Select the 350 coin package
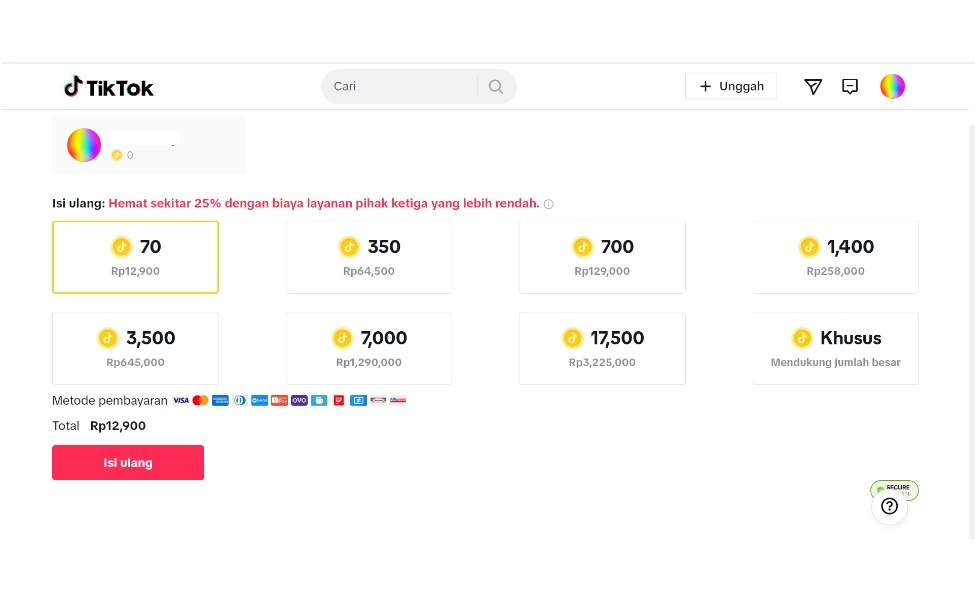Viewport: 975px width, 600px height. pyautogui.click(x=368, y=257)
